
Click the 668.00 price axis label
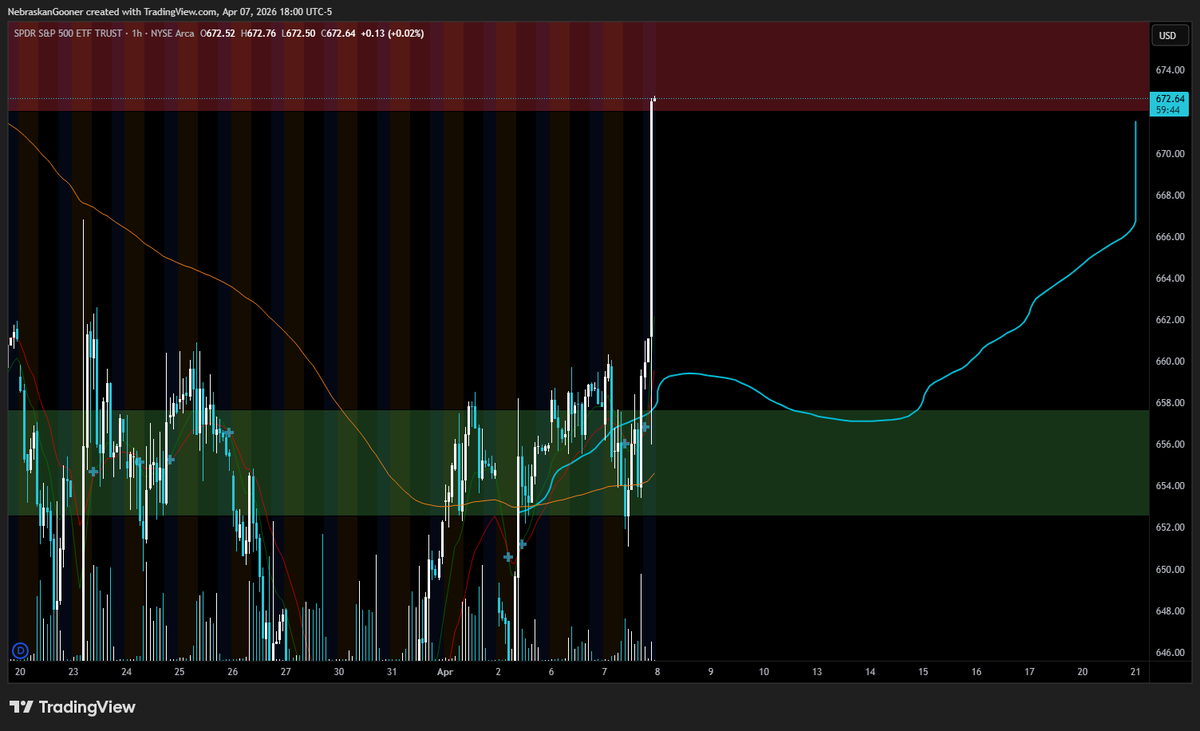(x=1170, y=195)
